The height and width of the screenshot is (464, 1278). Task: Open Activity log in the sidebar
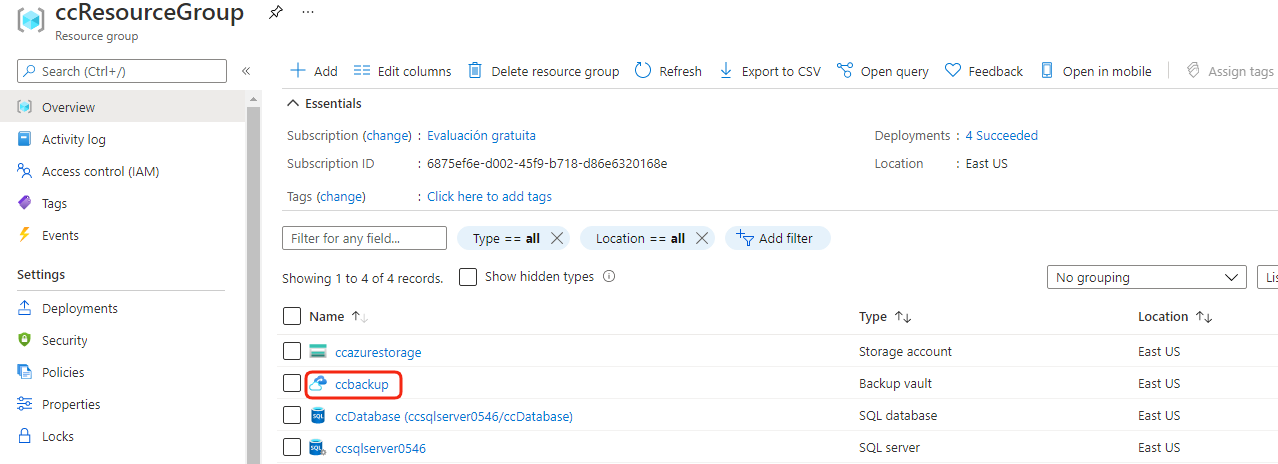[x=73, y=139]
